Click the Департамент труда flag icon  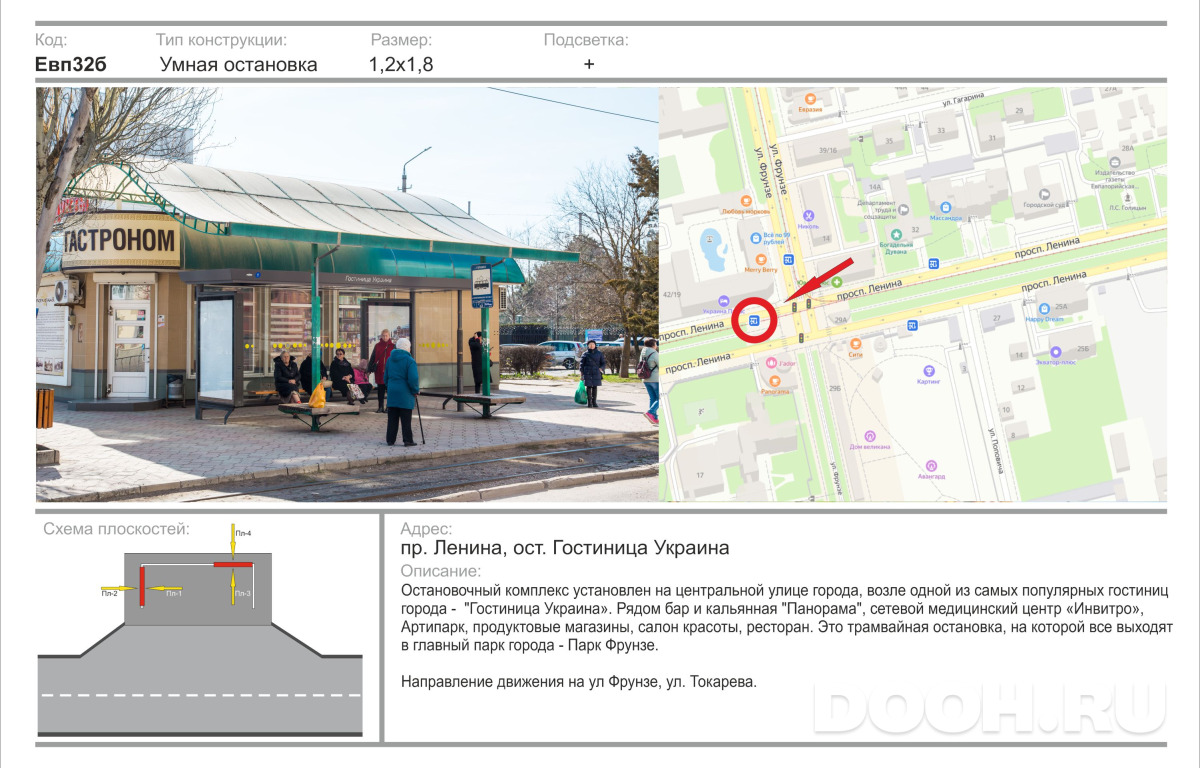click(x=903, y=210)
